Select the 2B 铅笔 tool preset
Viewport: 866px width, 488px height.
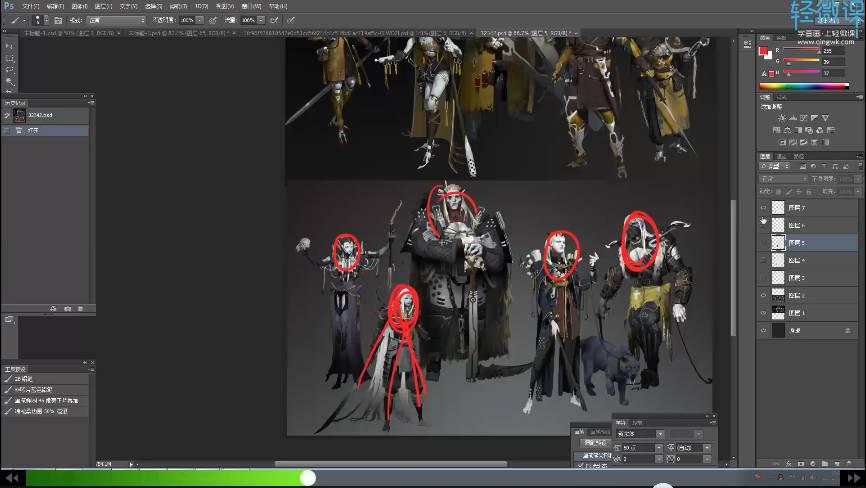coord(45,379)
